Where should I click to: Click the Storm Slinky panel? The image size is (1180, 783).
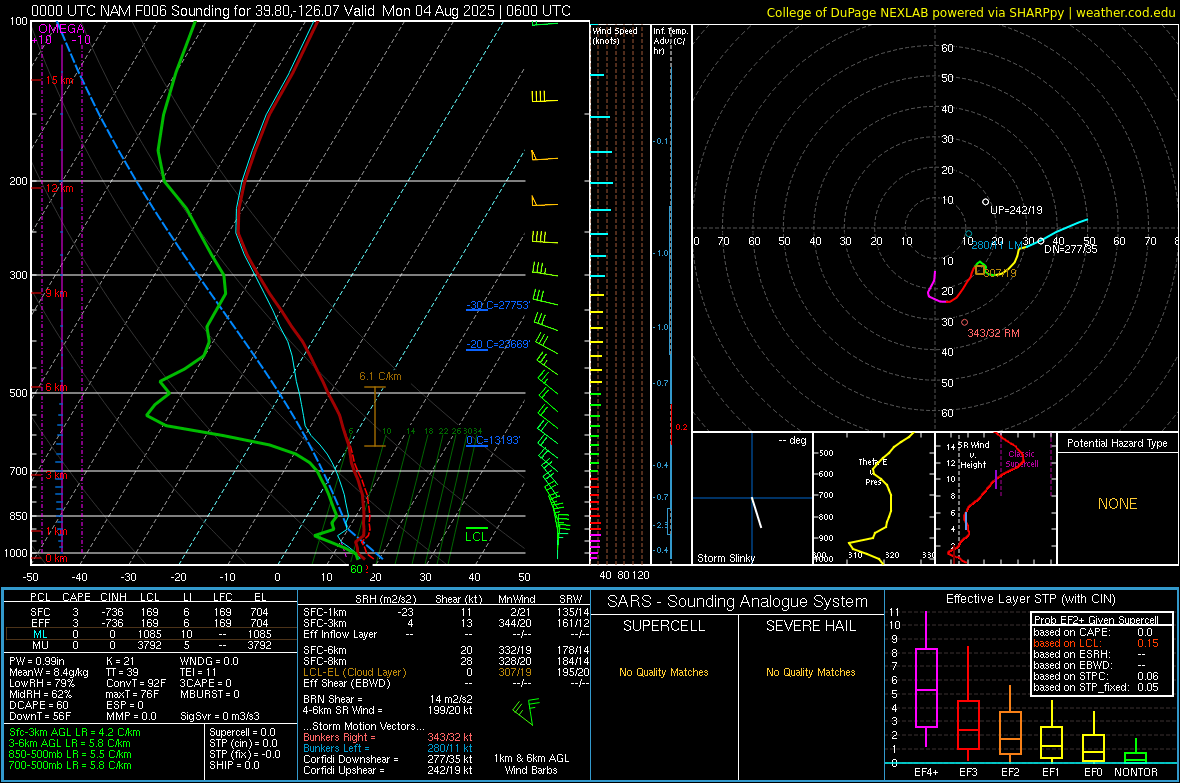(752, 498)
